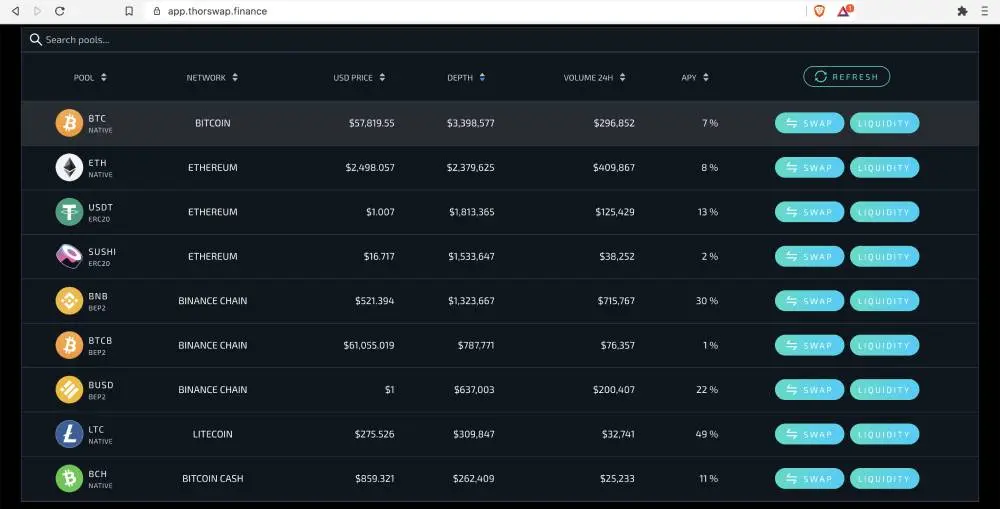
Task: Sort by the DEPTH column
Action: click(466, 77)
